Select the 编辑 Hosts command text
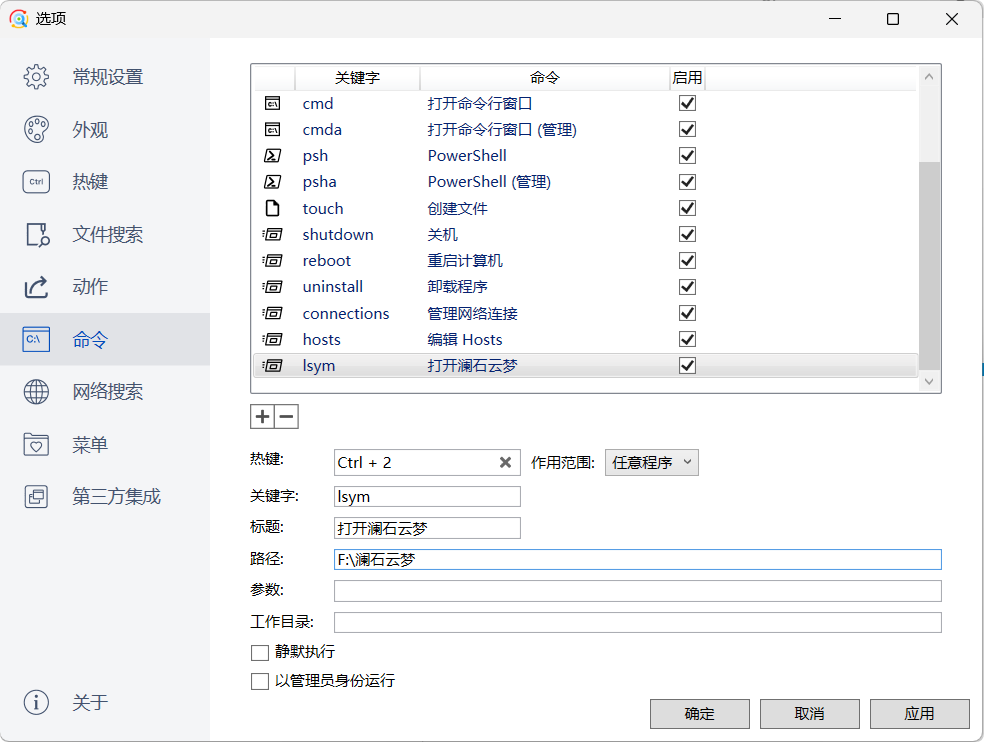Image resolution: width=984 pixels, height=742 pixels. click(x=465, y=340)
